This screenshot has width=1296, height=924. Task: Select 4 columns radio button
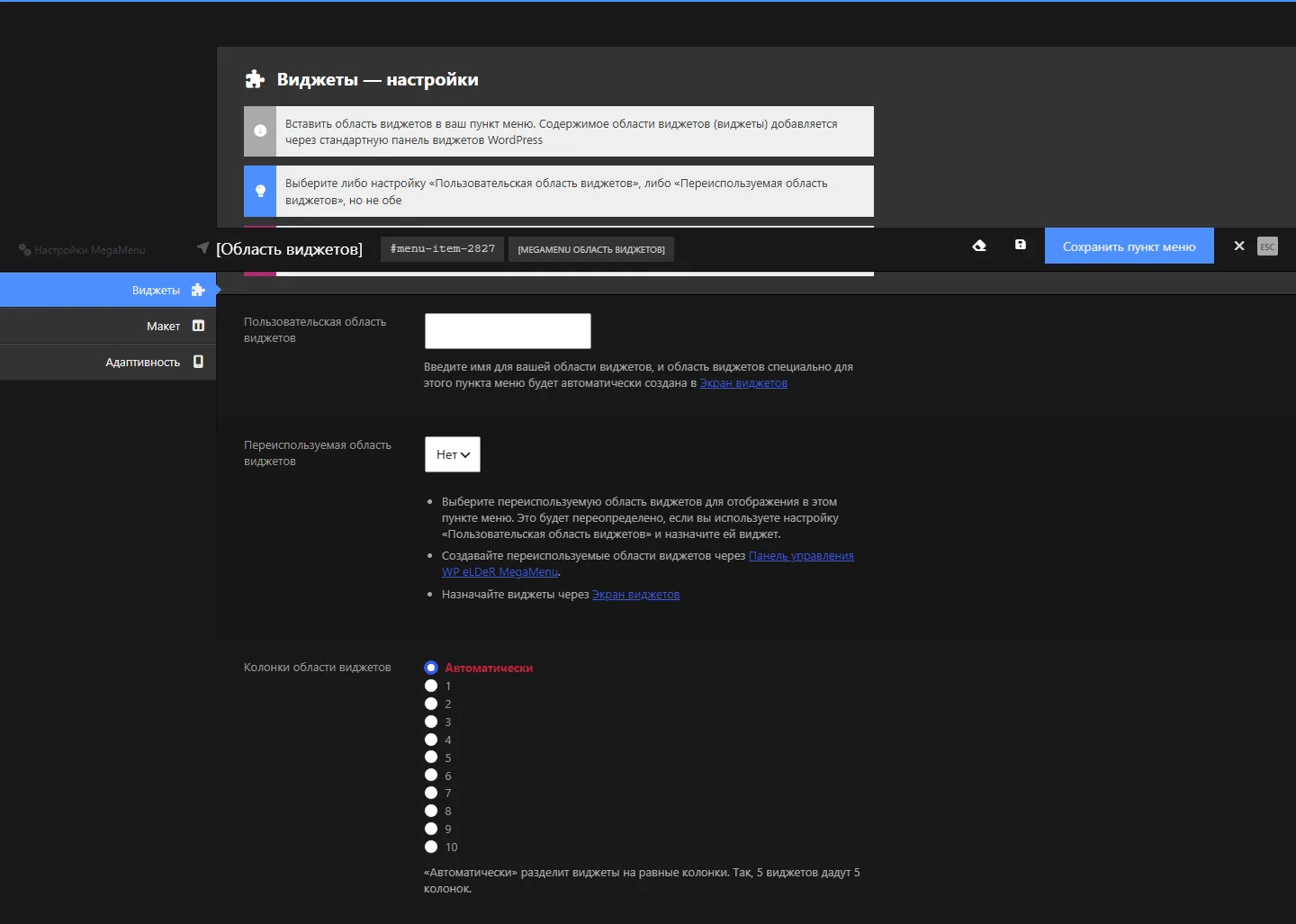coord(431,740)
